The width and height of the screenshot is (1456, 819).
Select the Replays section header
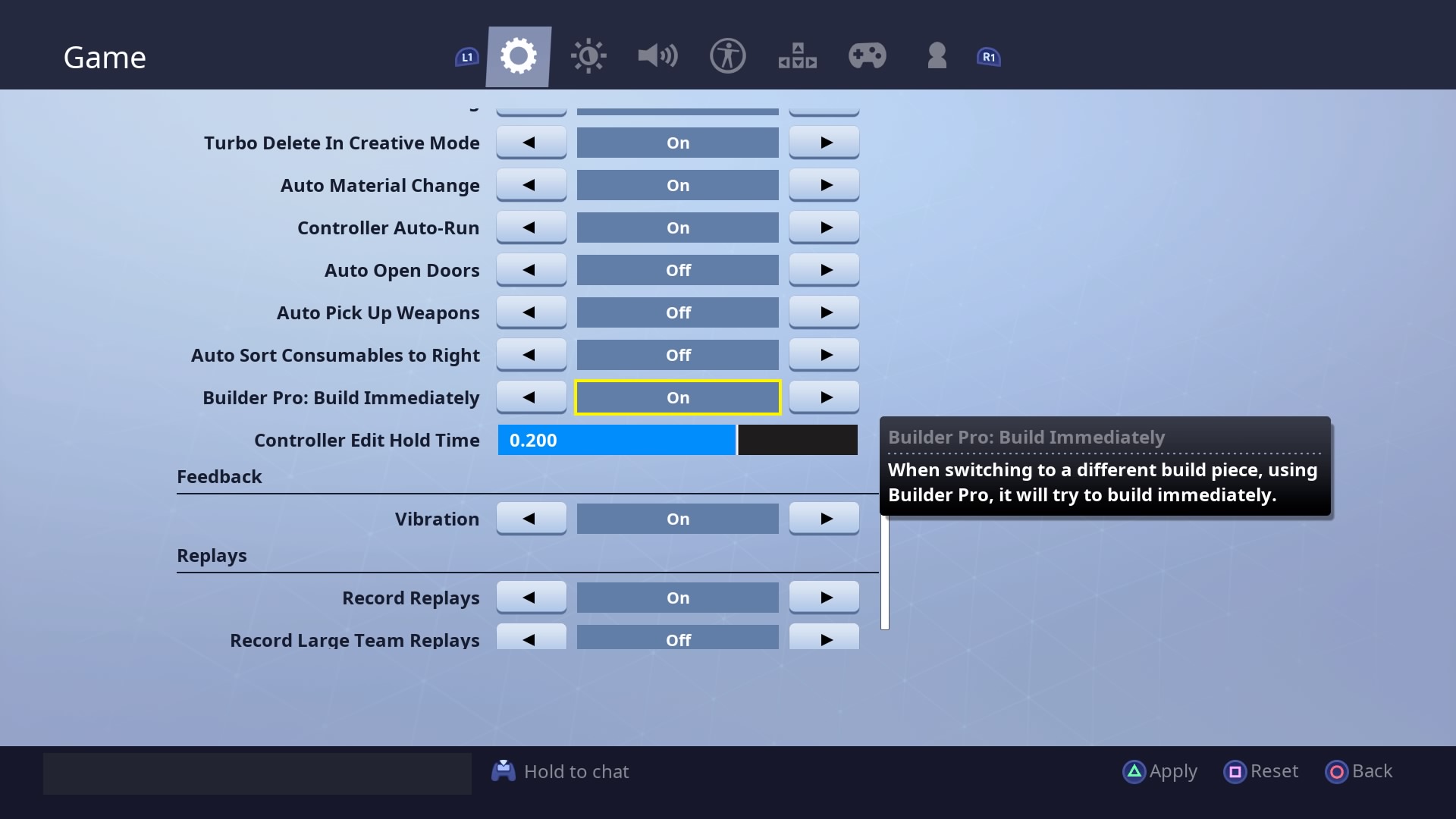[x=211, y=554]
